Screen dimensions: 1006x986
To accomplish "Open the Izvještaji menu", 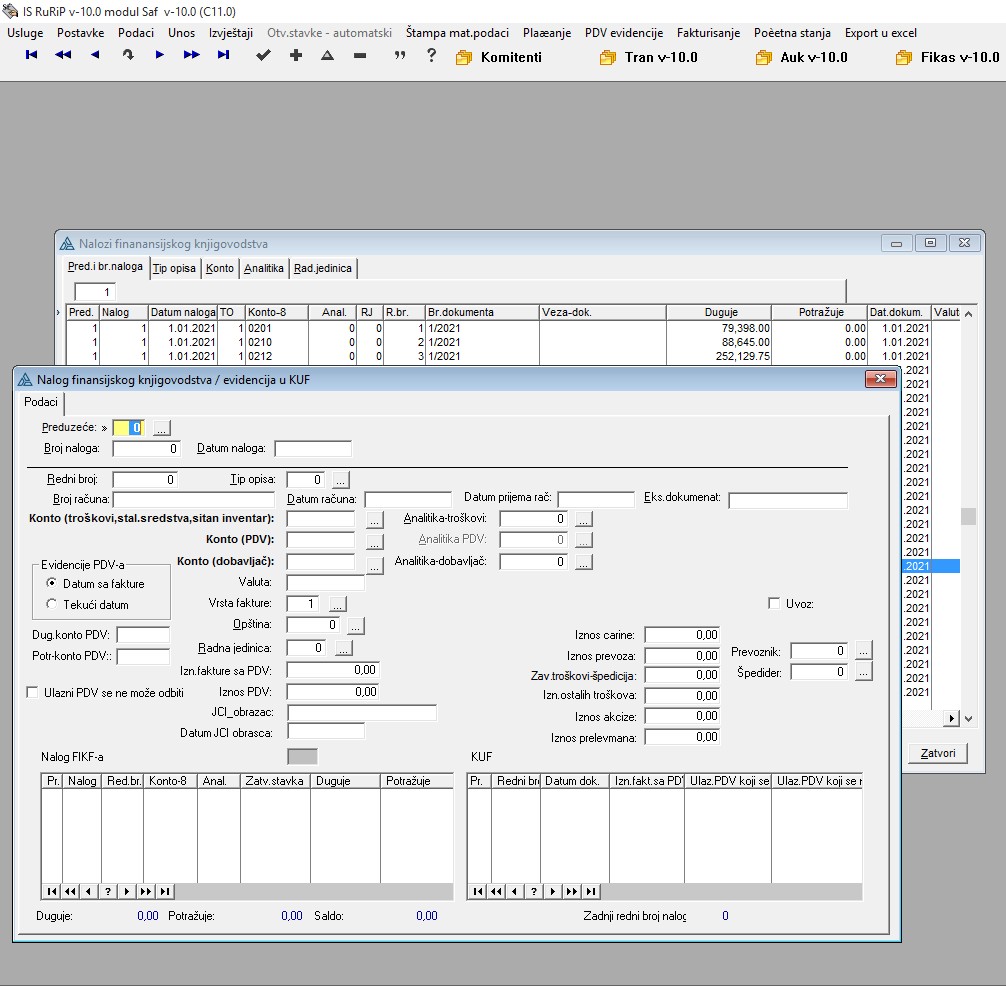I will tap(231, 33).
